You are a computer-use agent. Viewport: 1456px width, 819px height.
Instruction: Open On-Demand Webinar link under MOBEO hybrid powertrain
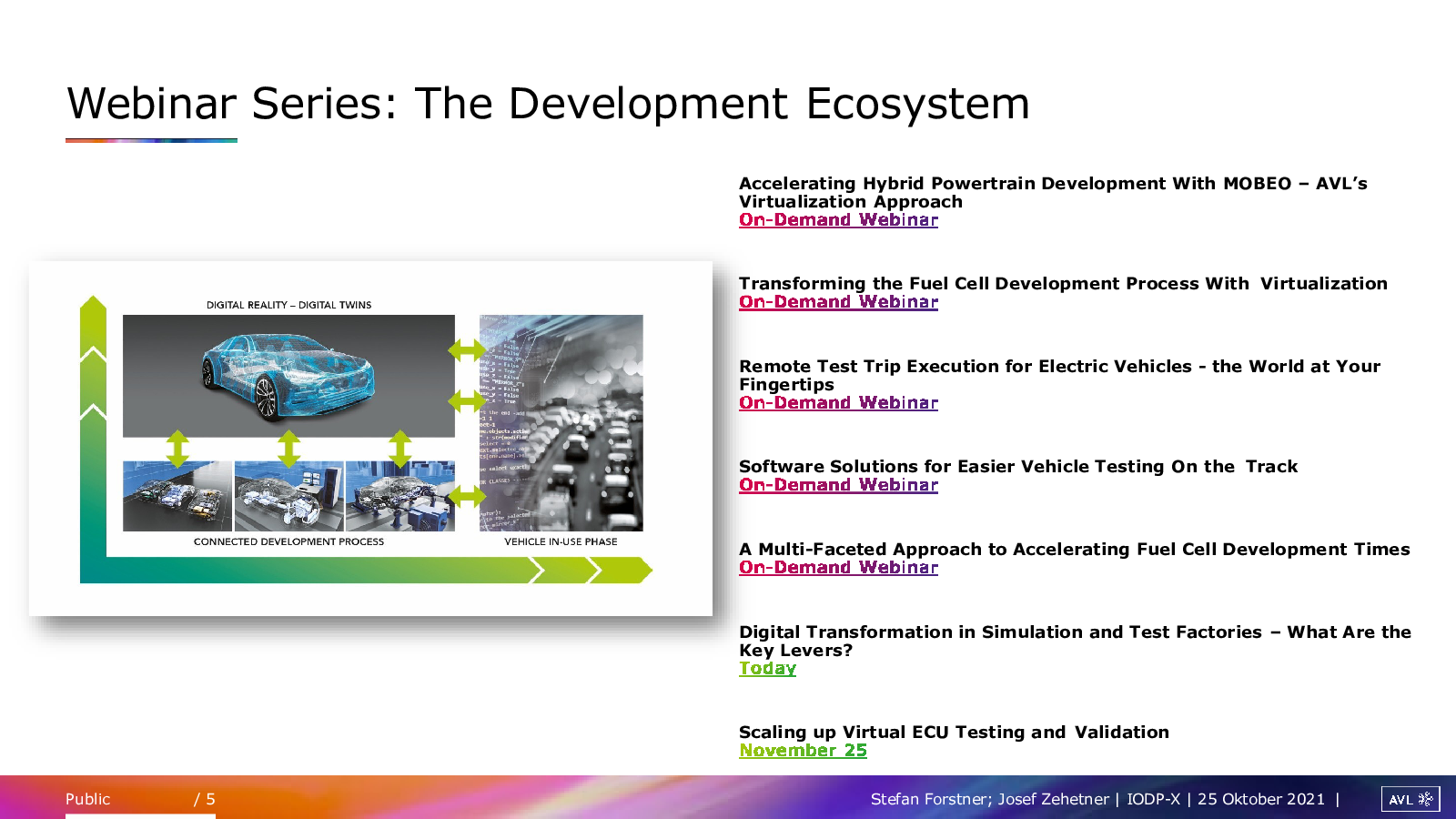tap(838, 220)
